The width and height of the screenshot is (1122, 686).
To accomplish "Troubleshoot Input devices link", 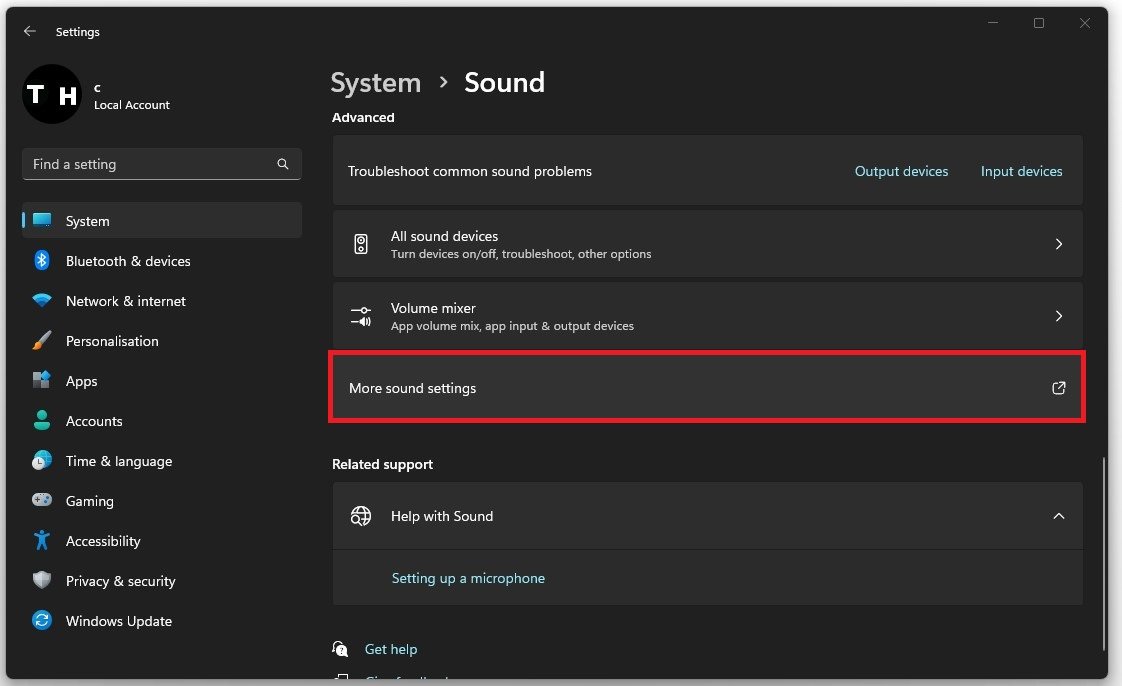I will [x=1021, y=171].
